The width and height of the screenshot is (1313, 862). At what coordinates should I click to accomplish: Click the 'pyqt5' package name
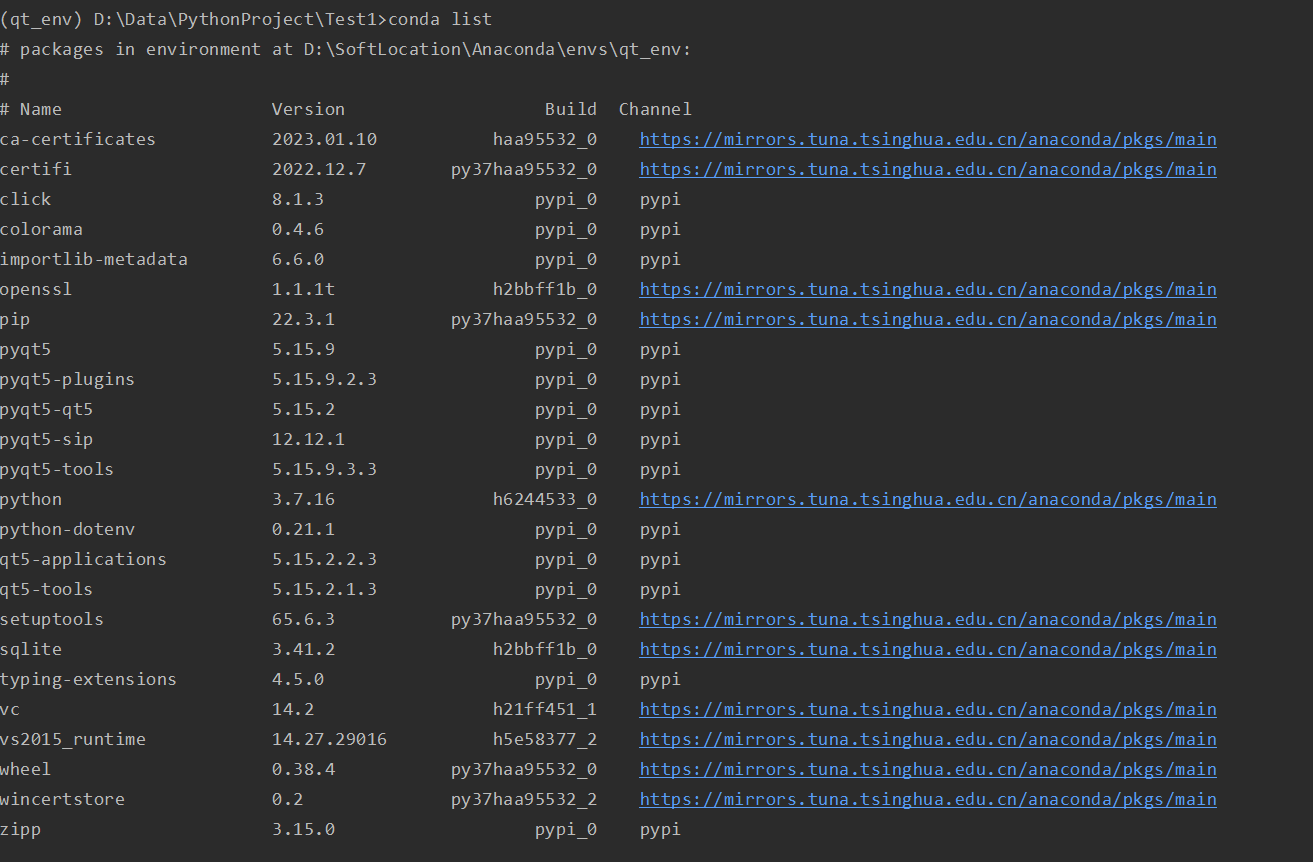[x=26, y=349]
